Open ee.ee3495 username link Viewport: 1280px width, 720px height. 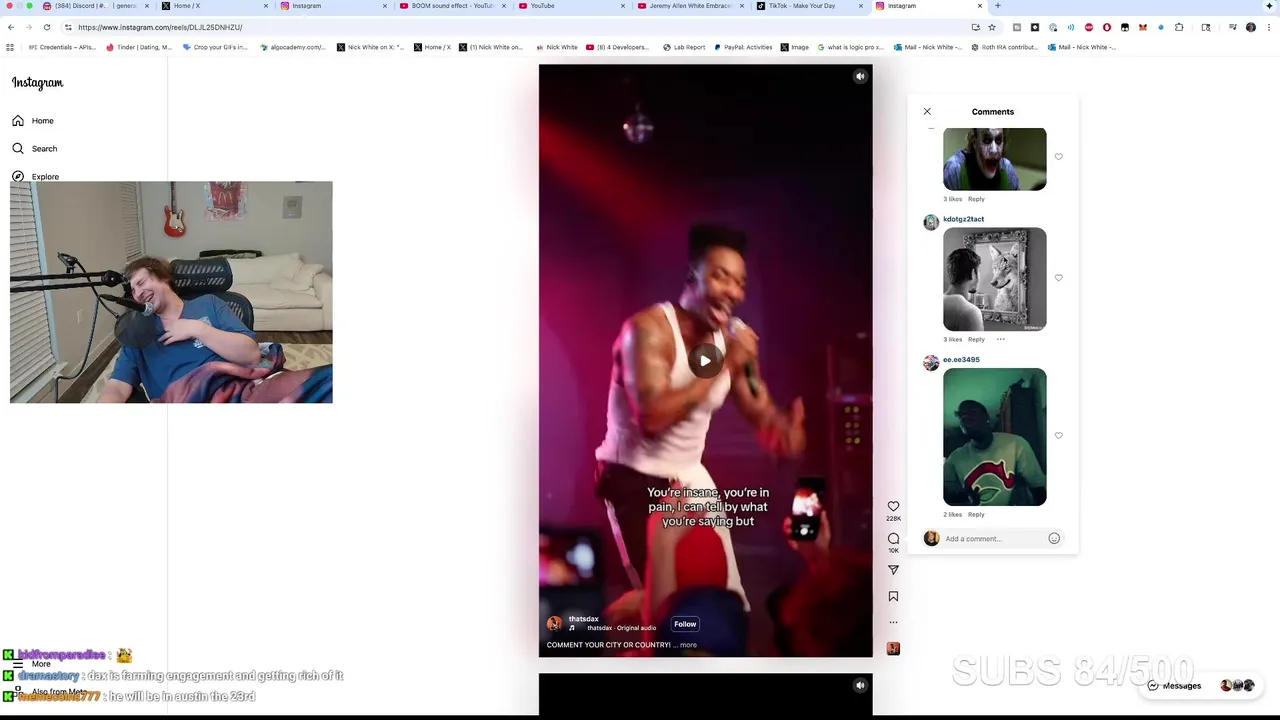(961, 359)
